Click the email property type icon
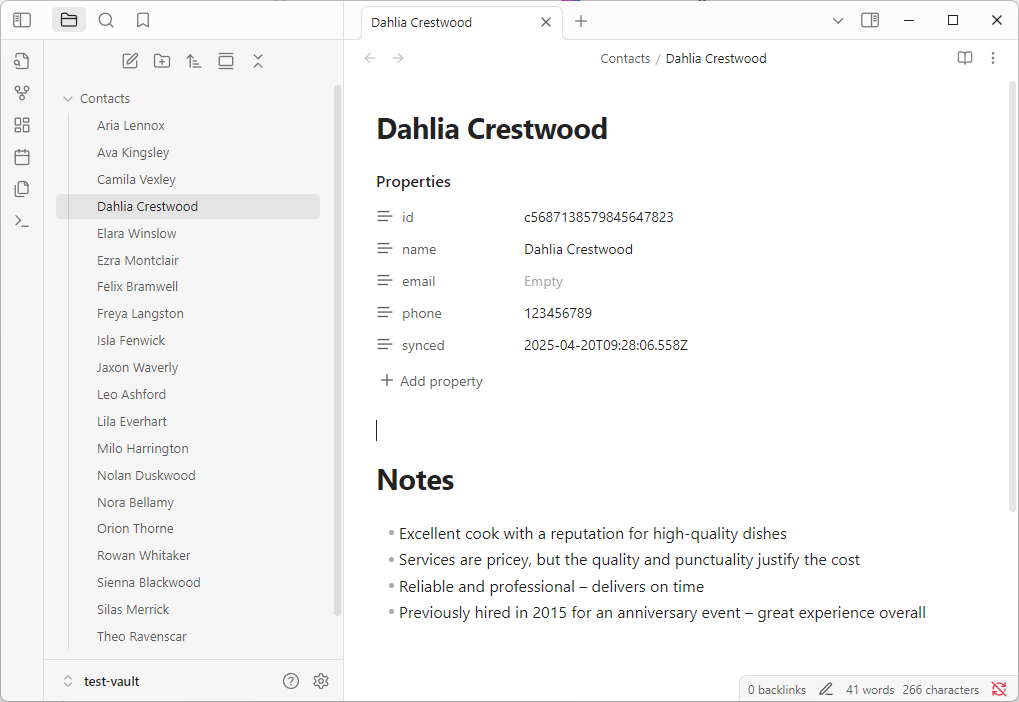Screen dimensions: 1019x702 coord(385,281)
